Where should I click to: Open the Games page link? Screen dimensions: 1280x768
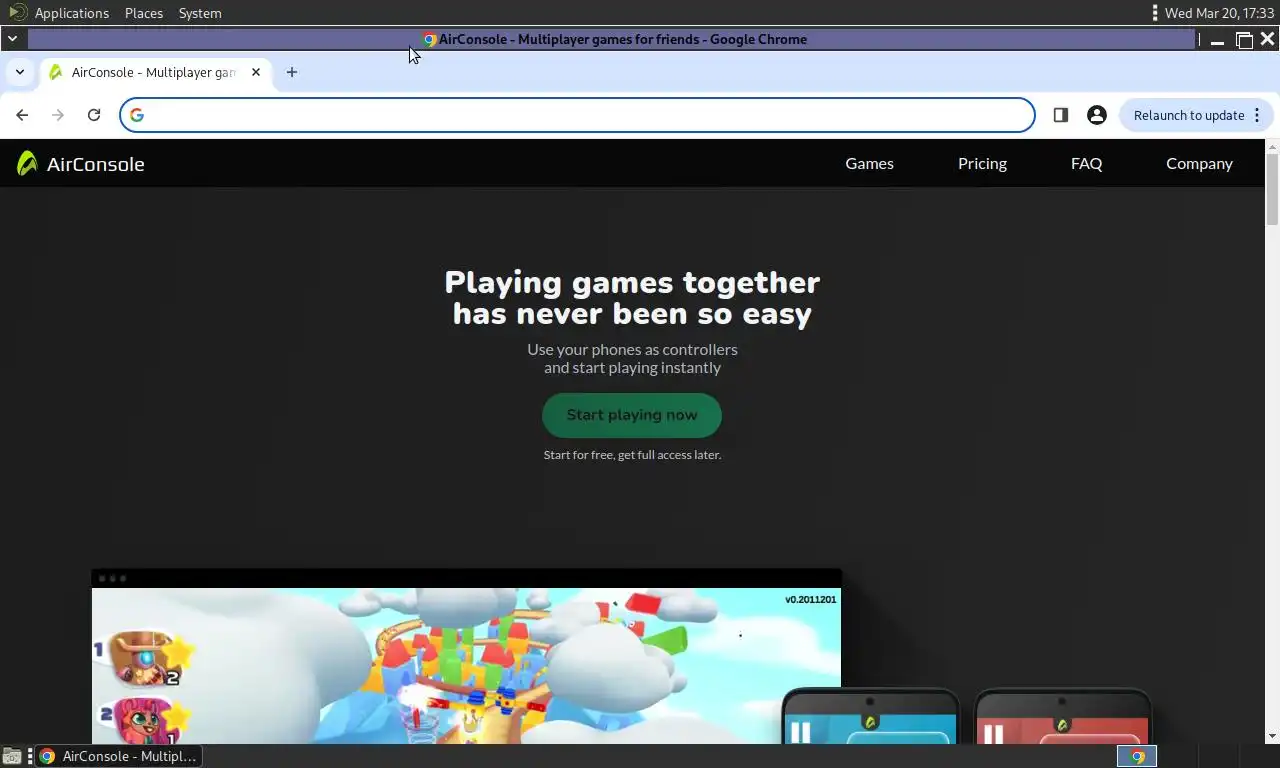pyautogui.click(x=869, y=163)
